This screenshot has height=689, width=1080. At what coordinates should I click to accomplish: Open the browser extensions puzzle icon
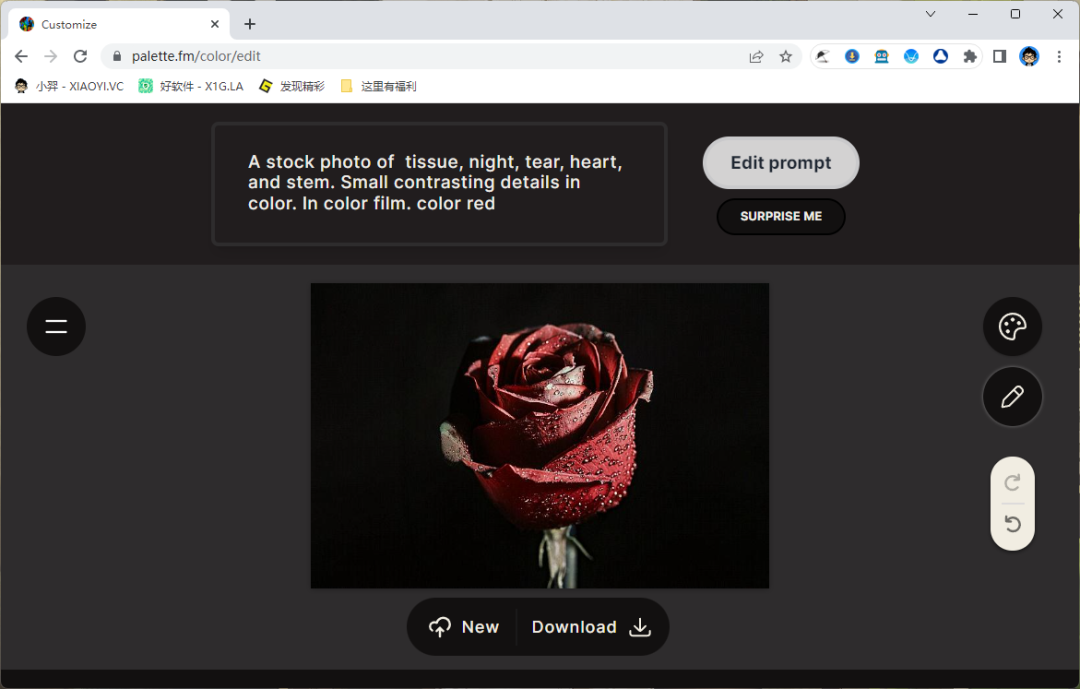[969, 57]
